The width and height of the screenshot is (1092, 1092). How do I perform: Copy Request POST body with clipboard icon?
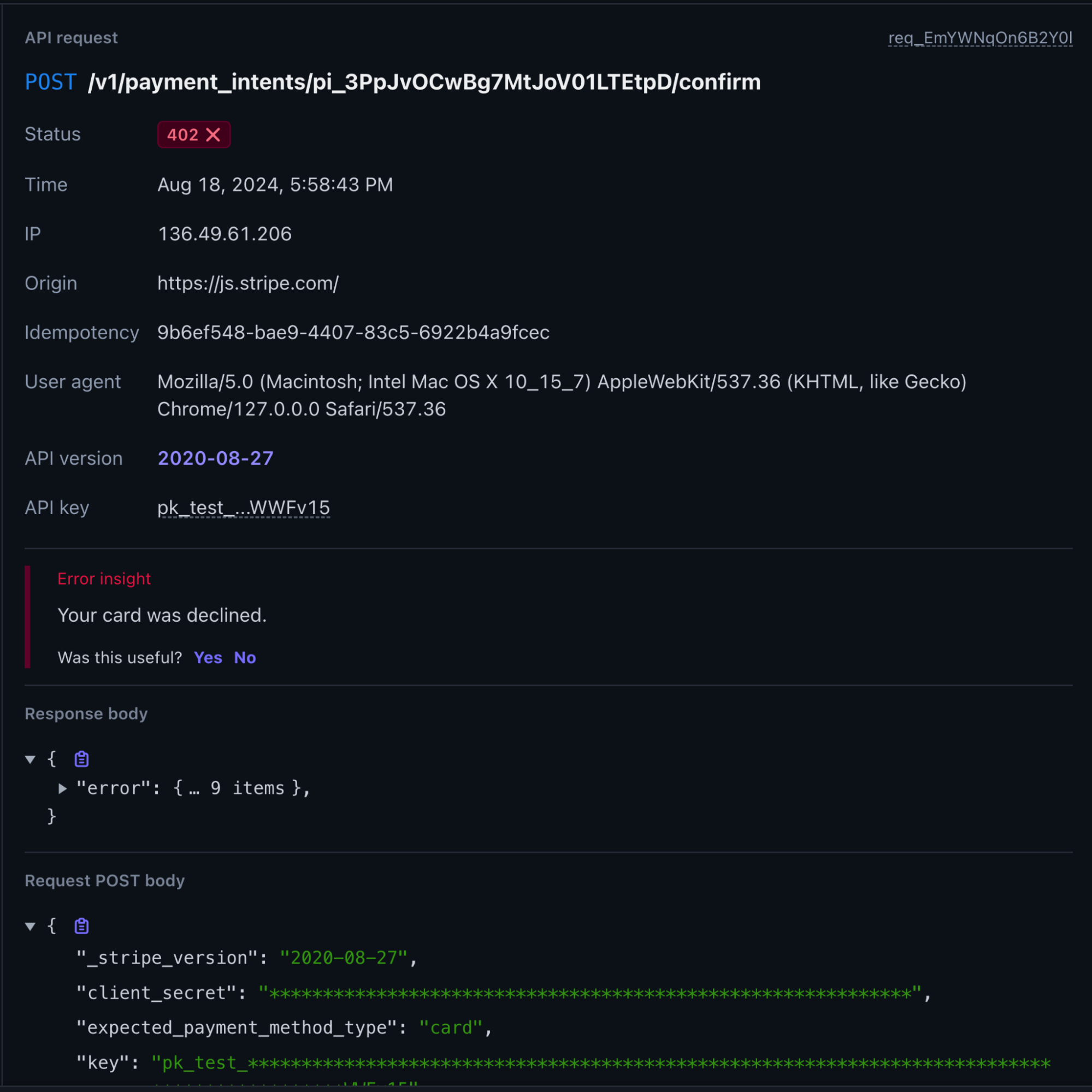[81, 926]
